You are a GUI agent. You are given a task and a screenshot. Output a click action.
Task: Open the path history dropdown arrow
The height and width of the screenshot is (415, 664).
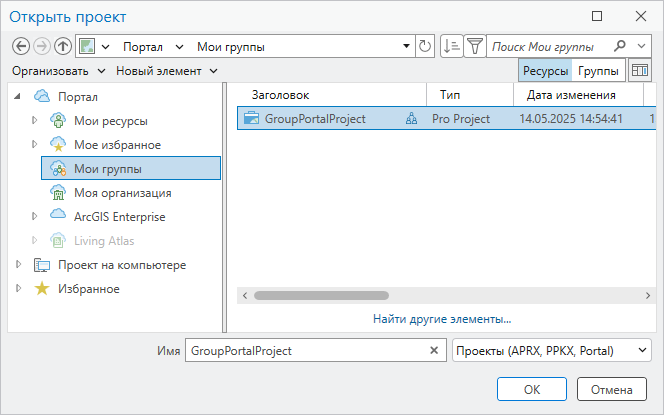[x=407, y=46]
